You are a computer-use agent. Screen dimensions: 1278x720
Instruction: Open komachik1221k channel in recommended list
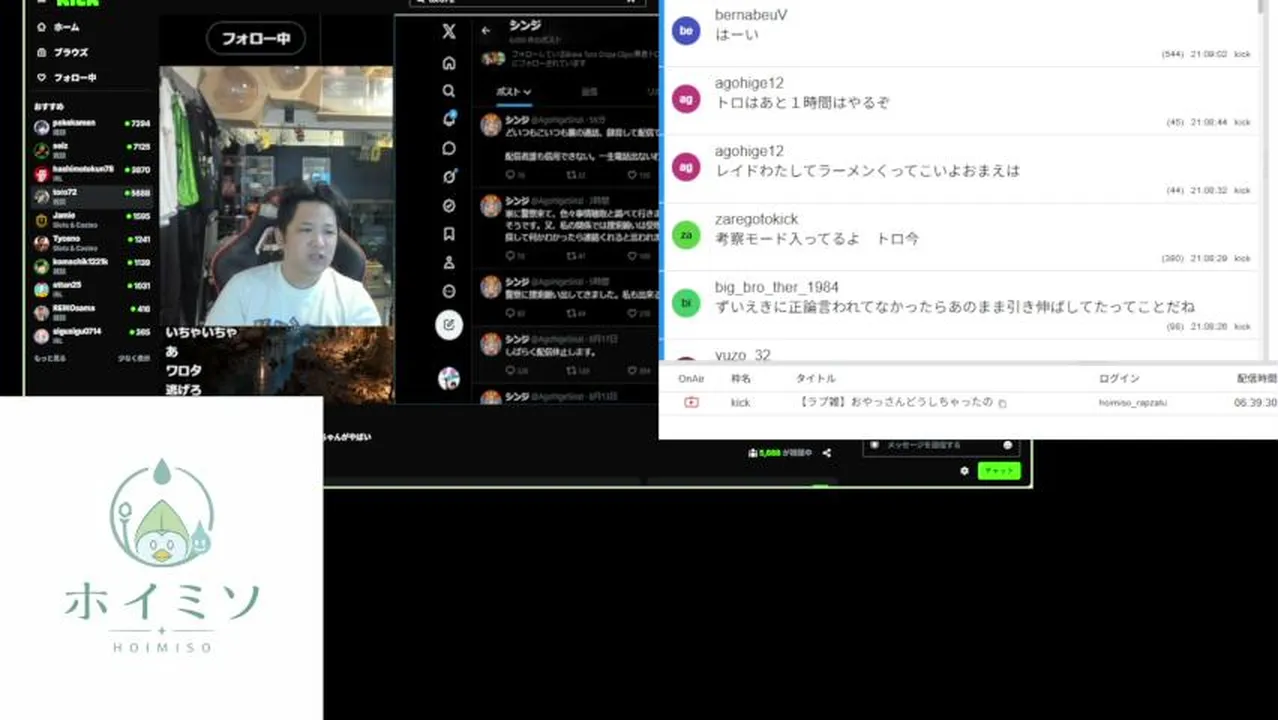(x=92, y=266)
